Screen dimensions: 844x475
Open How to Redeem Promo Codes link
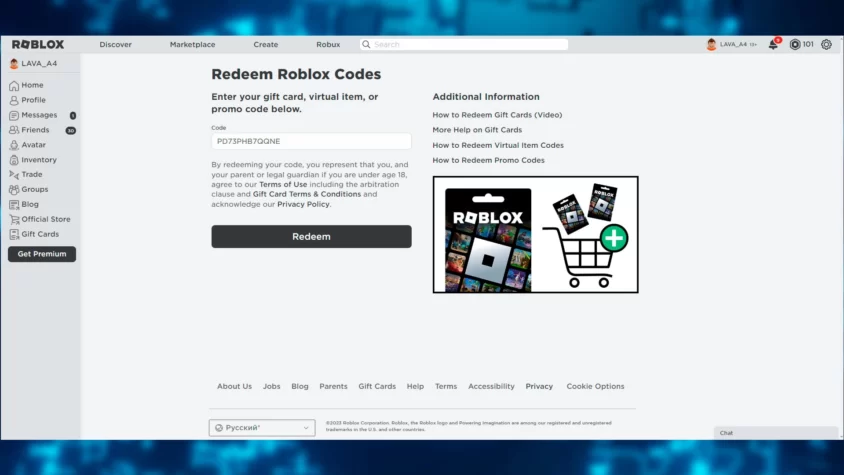(x=488, y=160)
